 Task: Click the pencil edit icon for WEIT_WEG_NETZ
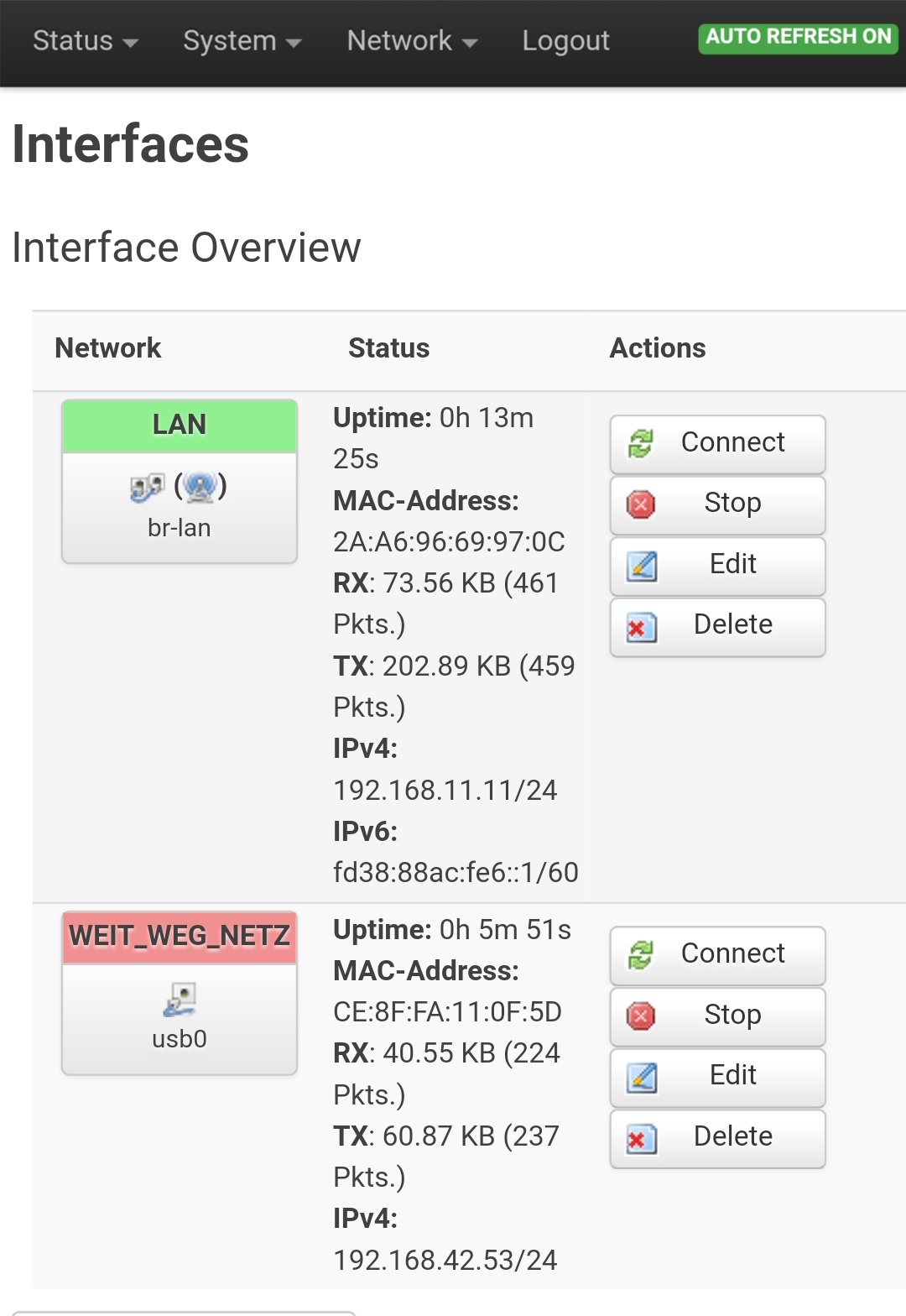642,1077
